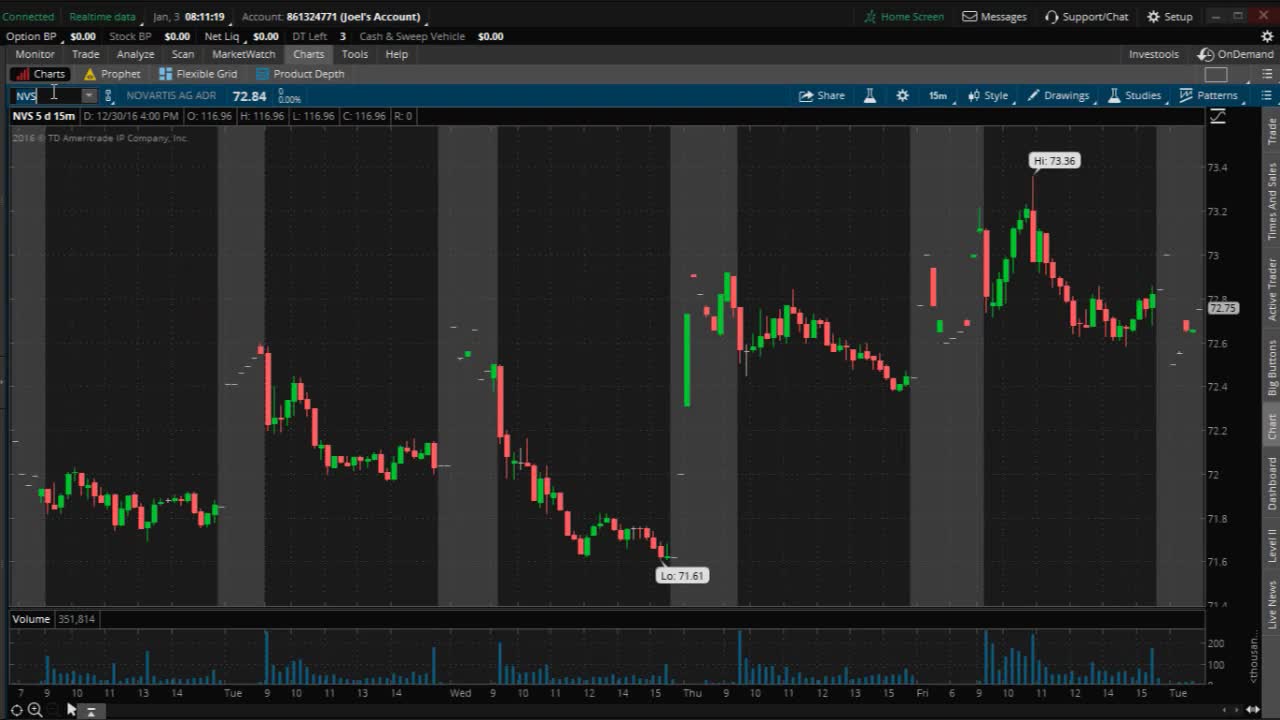Click the symbol link icon next to dropdown

pos(109,96)
